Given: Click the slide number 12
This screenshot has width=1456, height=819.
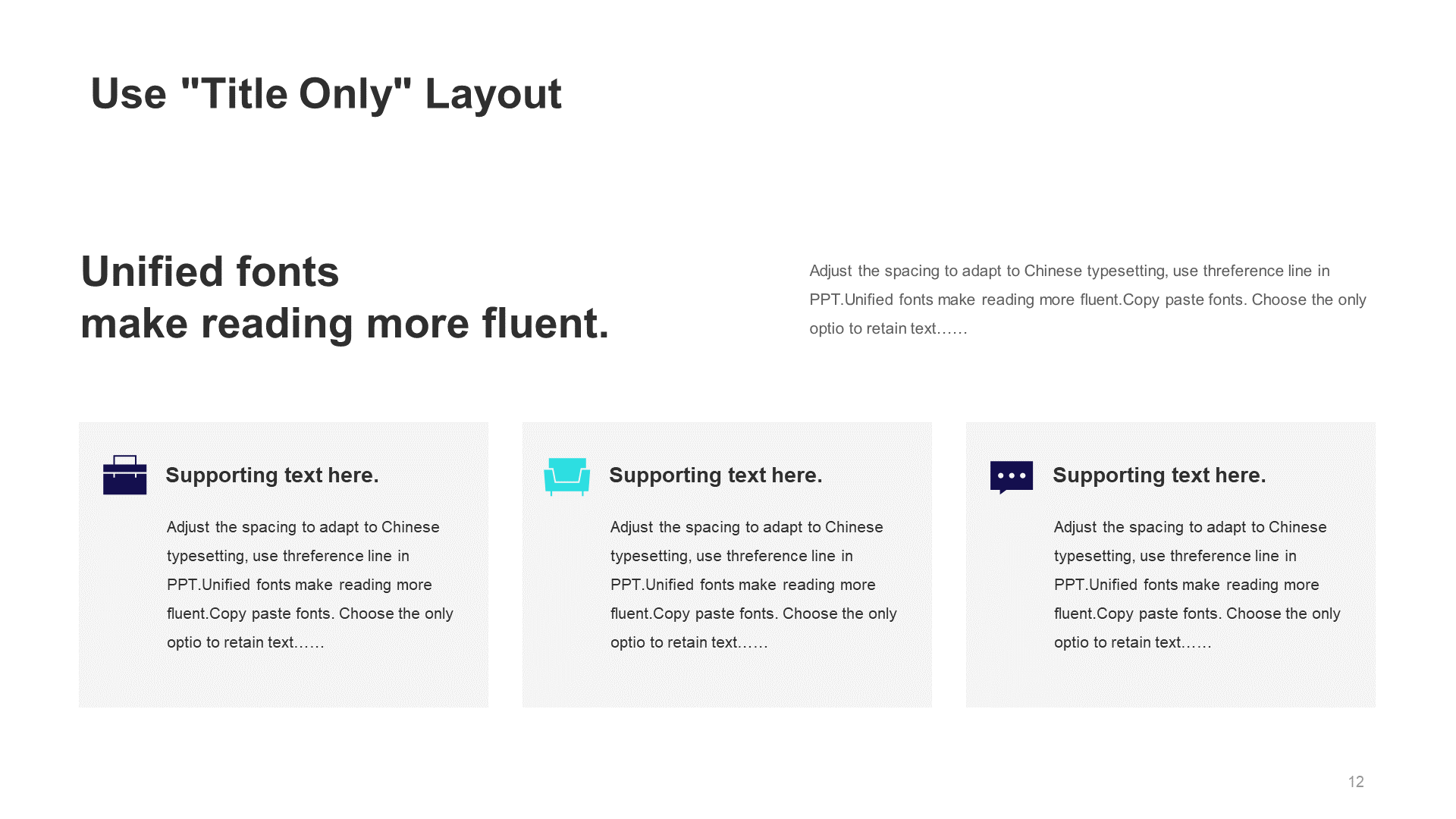Looking at the screenshot, I should [1356, 782].
